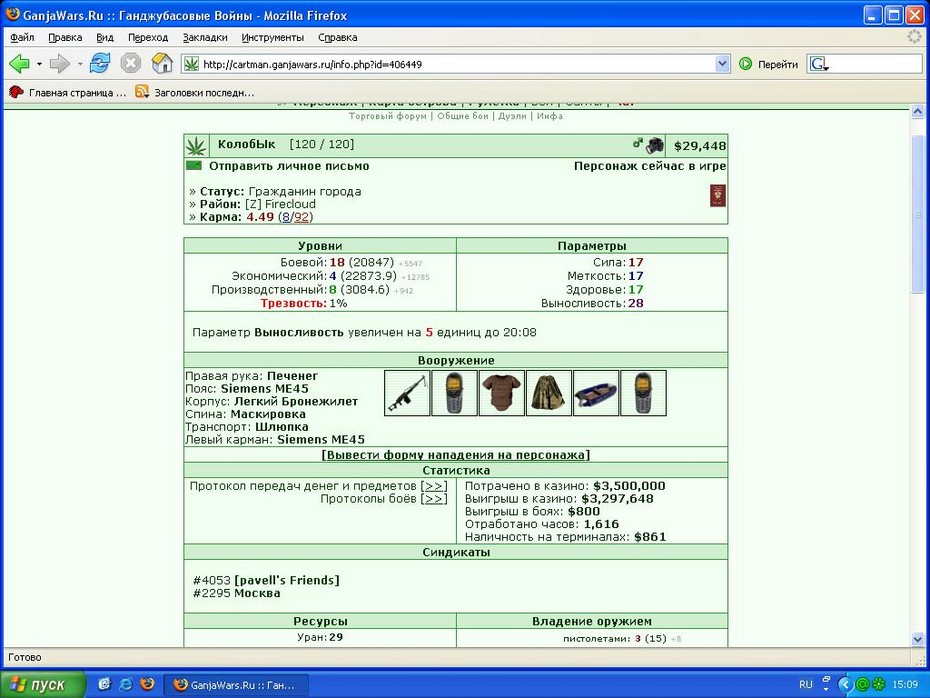Screen dimensions: 930x698
Task: Click the пуск Start button
Action: click(43, 685)
